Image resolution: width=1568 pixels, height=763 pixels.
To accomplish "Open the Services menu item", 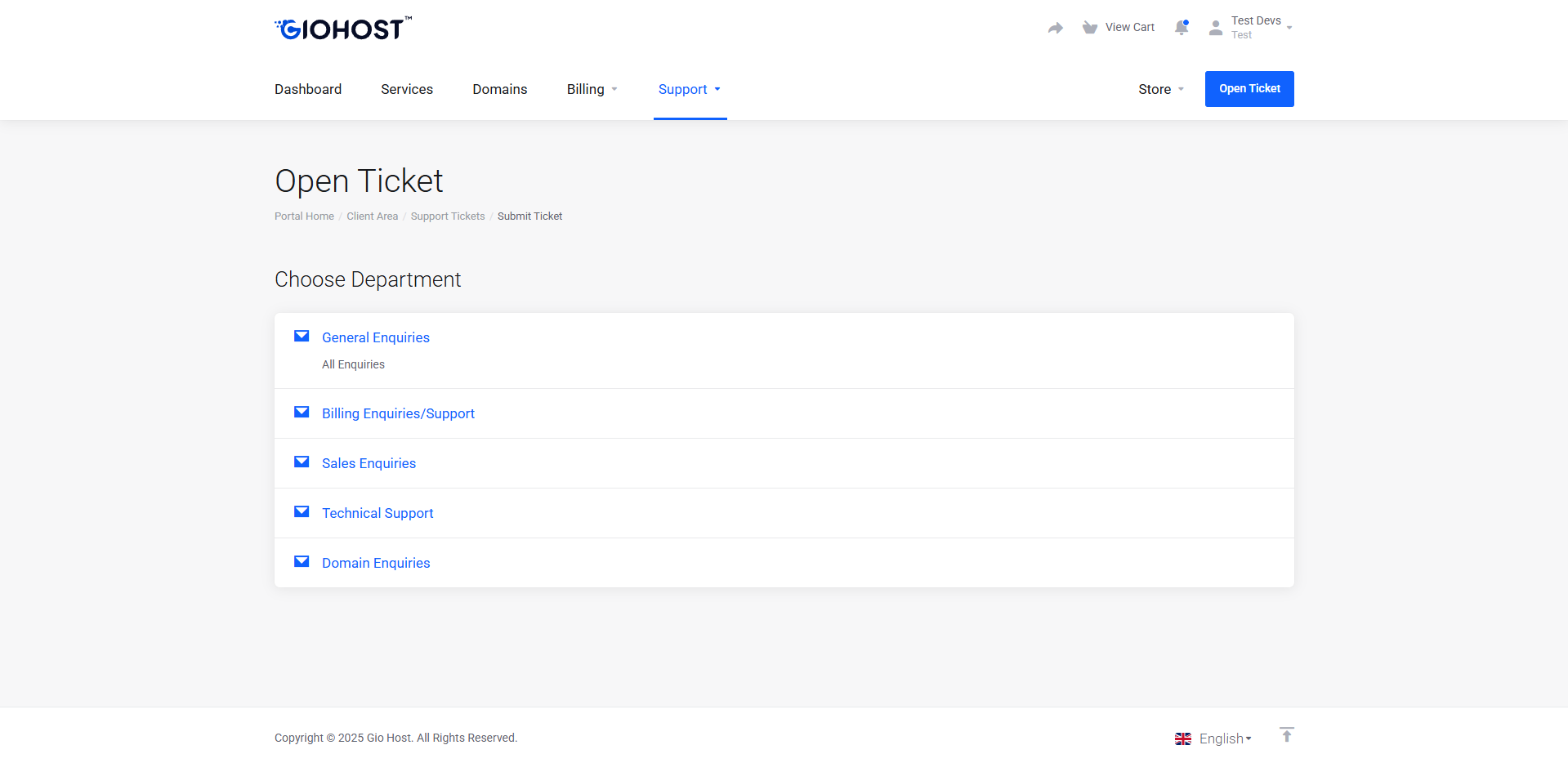I will pos(407,89).
